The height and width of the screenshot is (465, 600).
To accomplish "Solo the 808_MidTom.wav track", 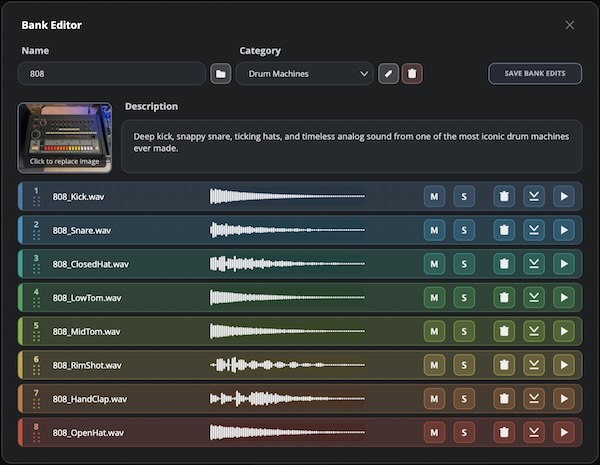I will [464, 331].
